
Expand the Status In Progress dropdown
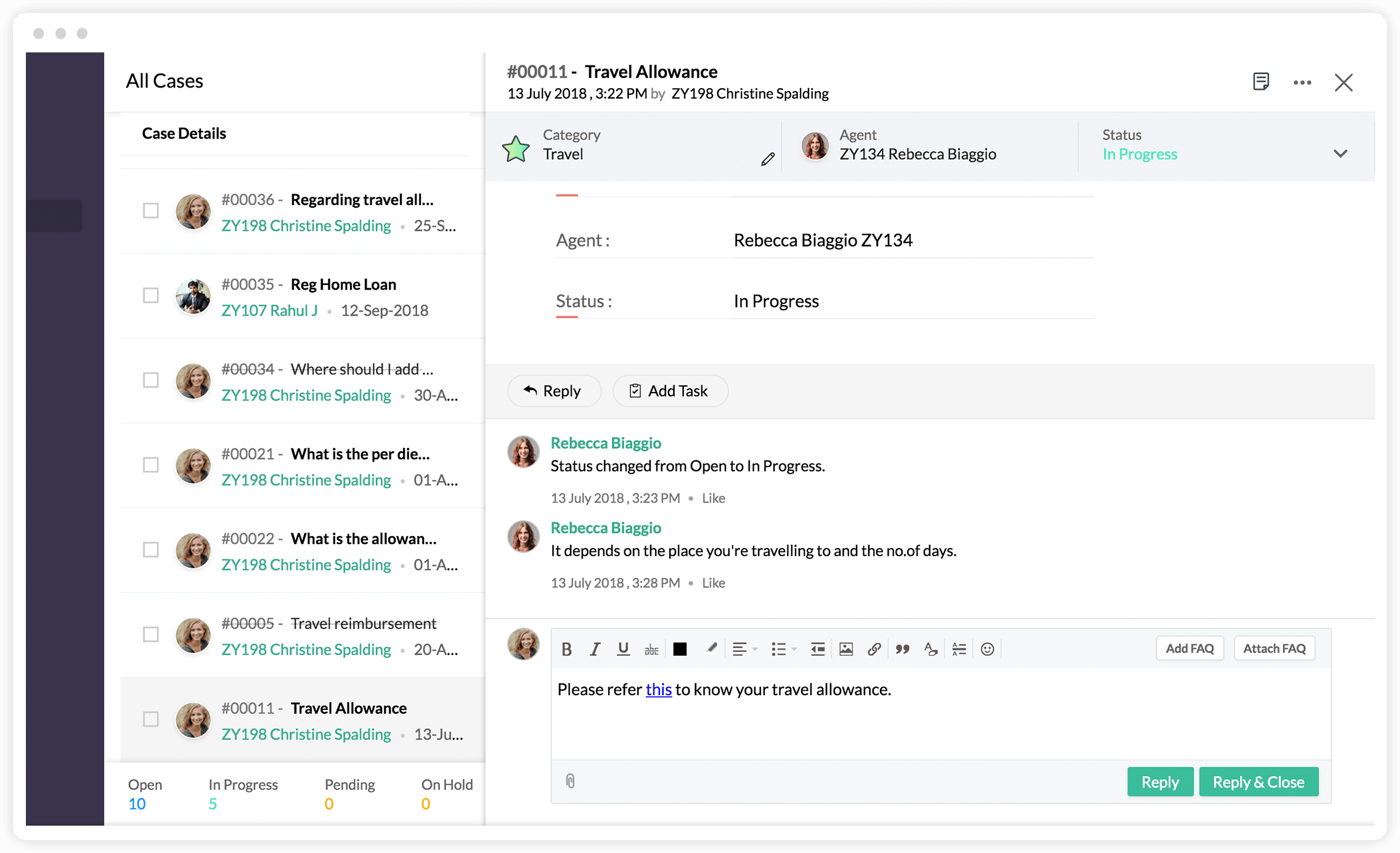(1340, 153)
